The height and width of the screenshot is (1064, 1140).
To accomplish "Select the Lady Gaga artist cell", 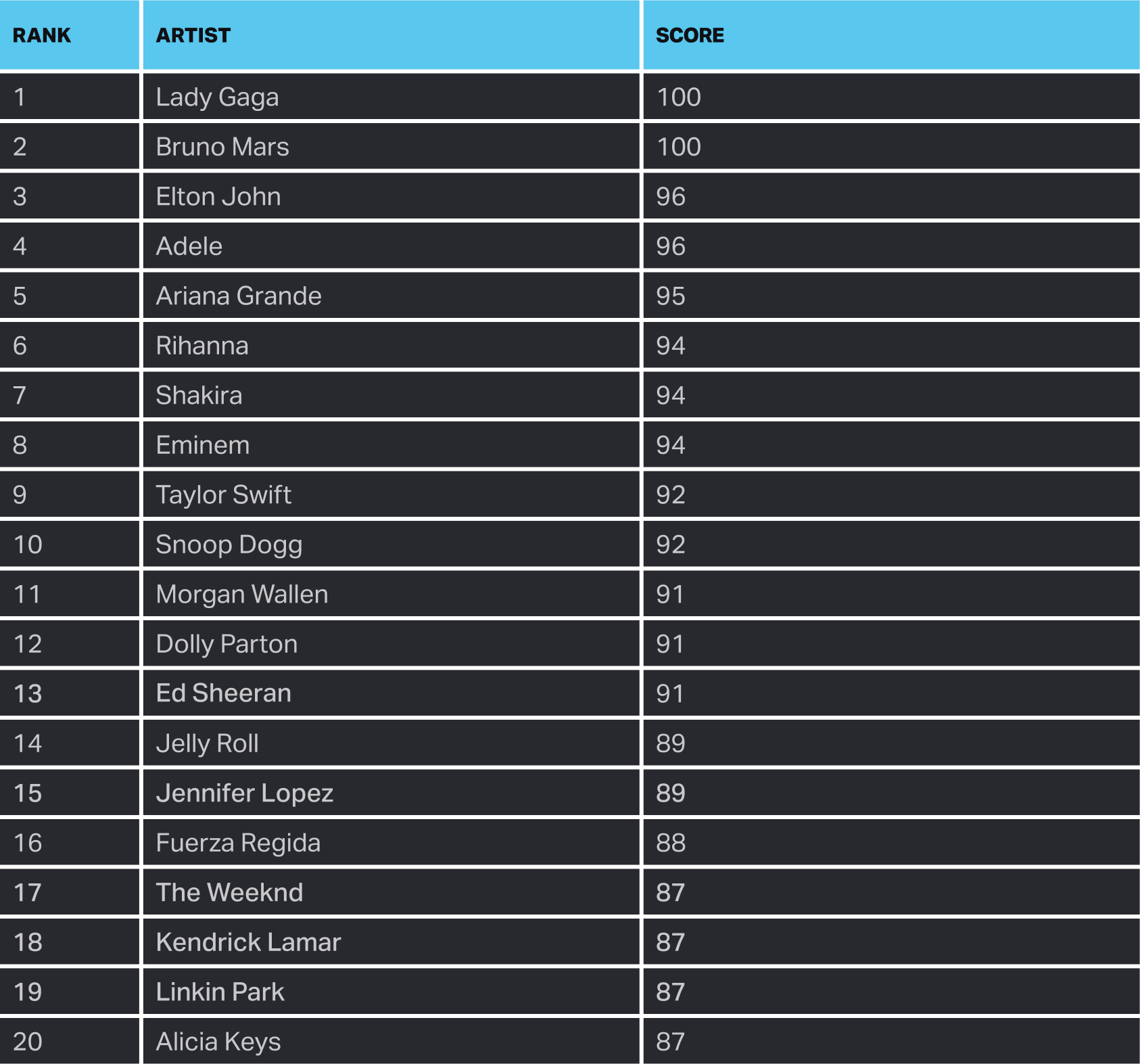I will click(217, 97).
